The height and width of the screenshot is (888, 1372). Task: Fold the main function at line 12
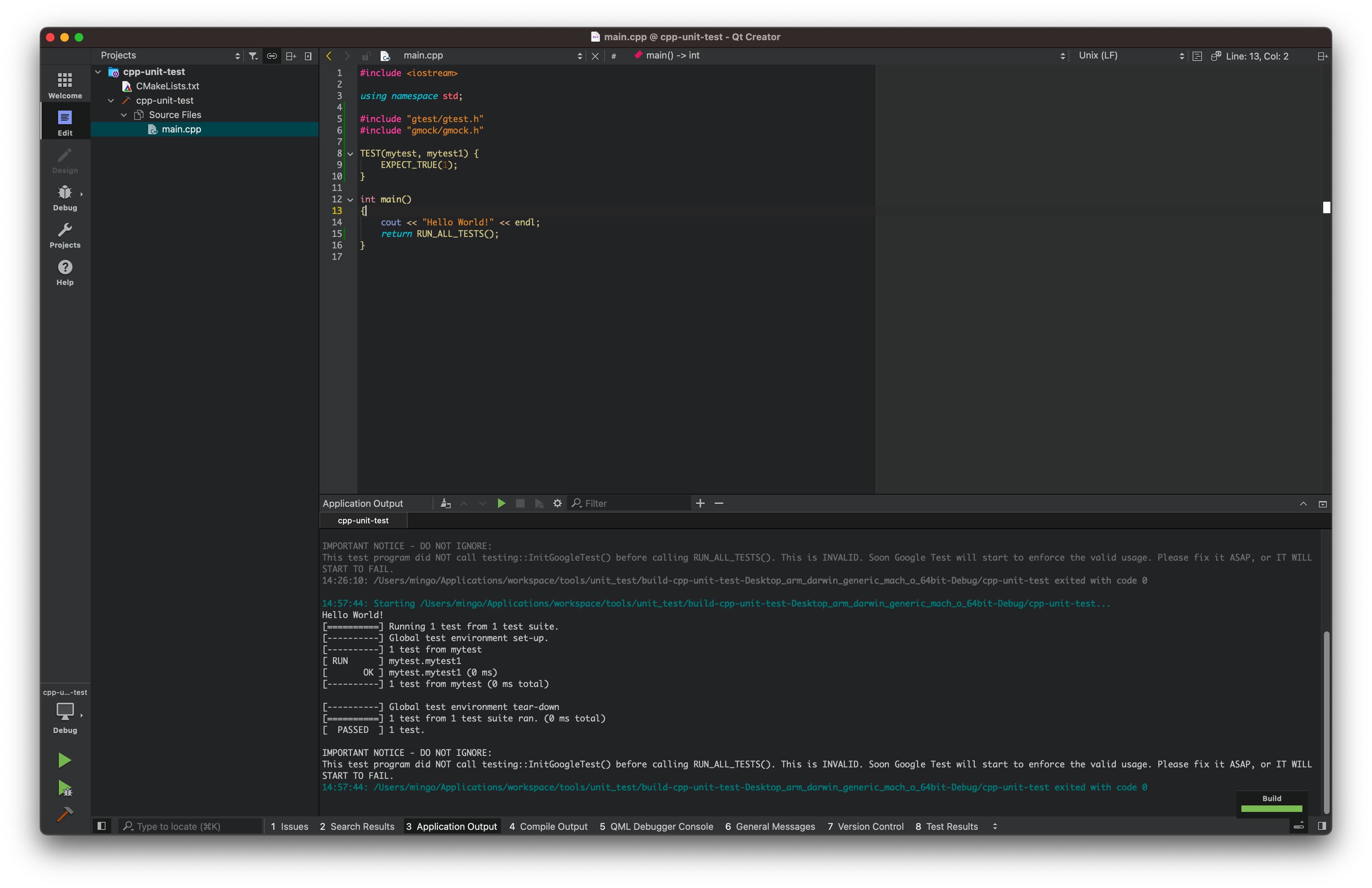point(350,200)
